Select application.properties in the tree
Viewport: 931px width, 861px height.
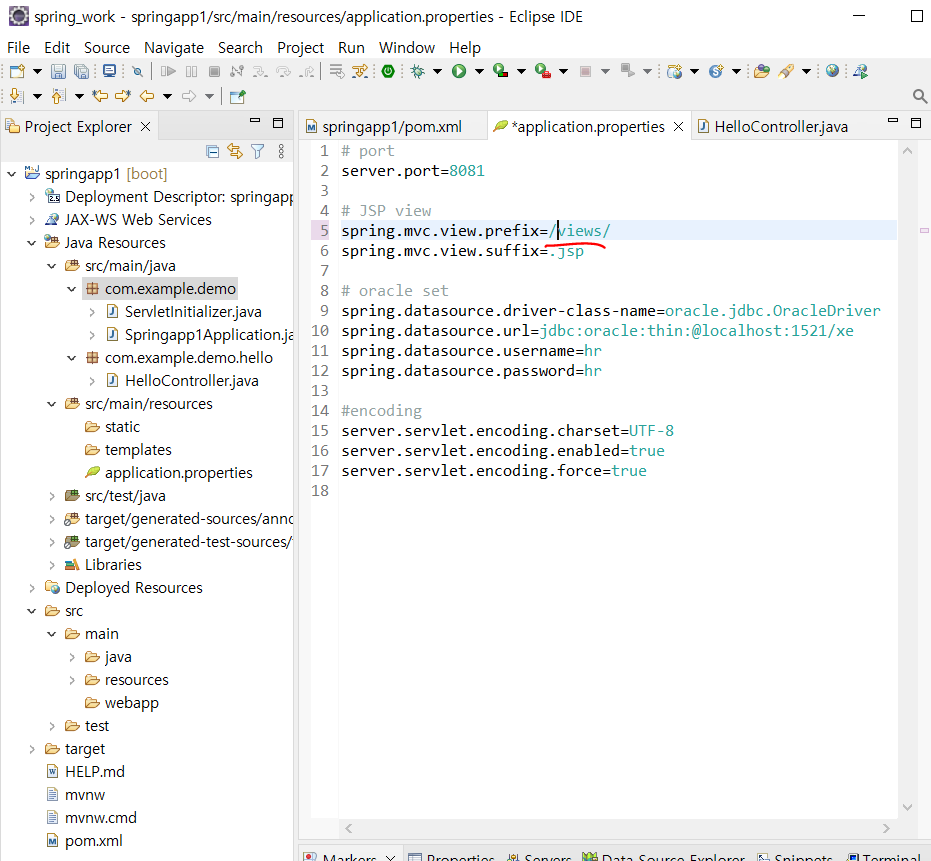click(178, 473)
